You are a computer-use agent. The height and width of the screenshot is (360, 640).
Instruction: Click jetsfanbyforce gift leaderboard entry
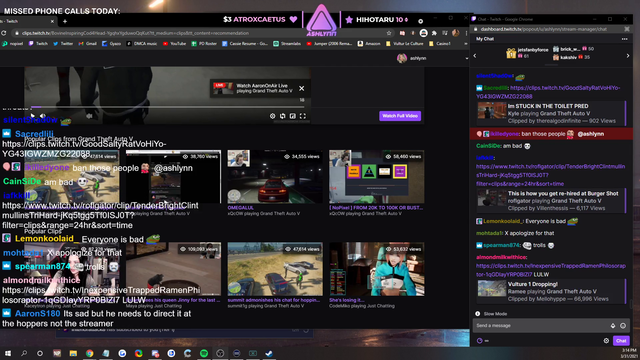pos(527,53)
